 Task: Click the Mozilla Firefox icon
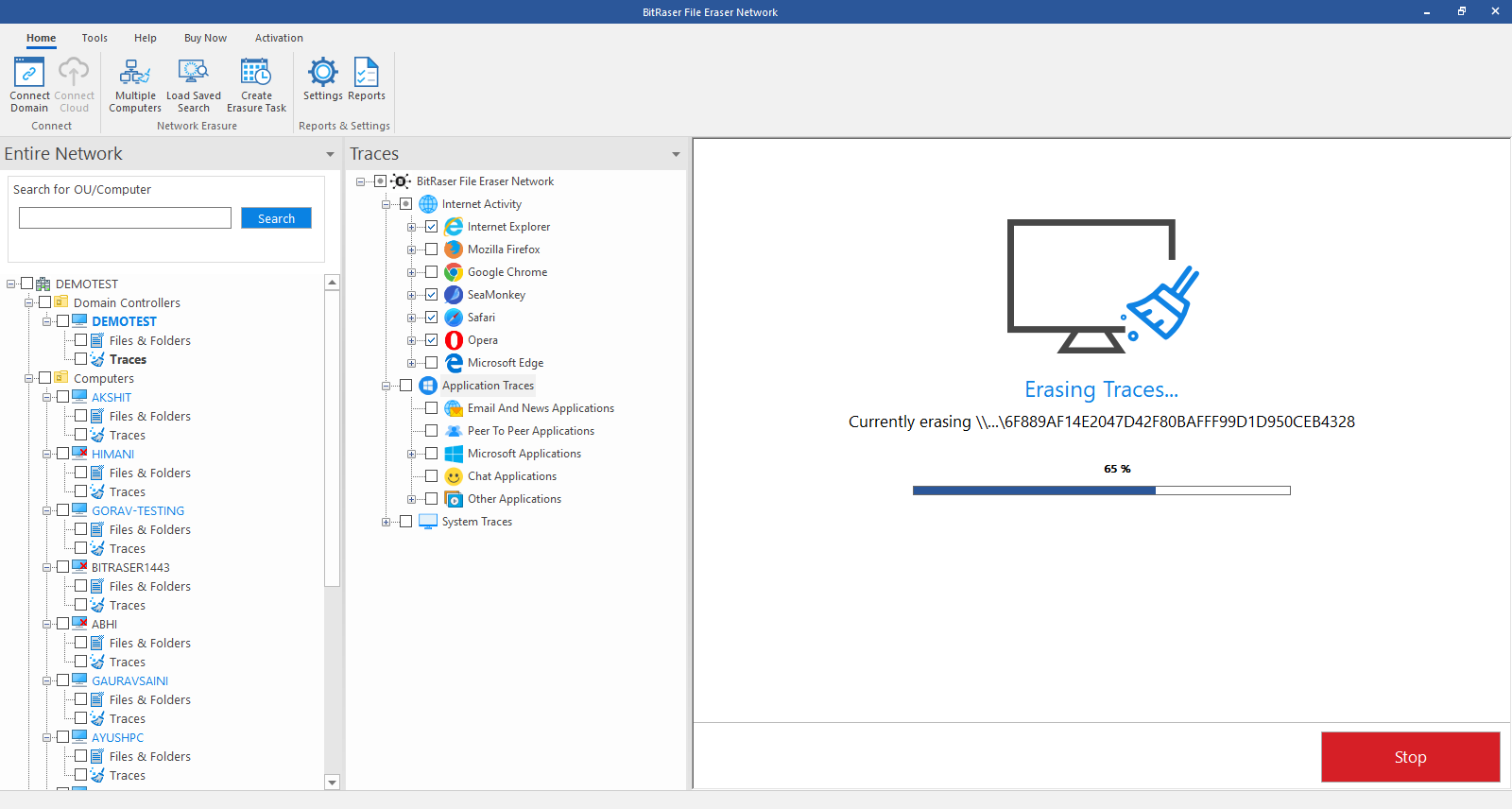click(455, 250)
